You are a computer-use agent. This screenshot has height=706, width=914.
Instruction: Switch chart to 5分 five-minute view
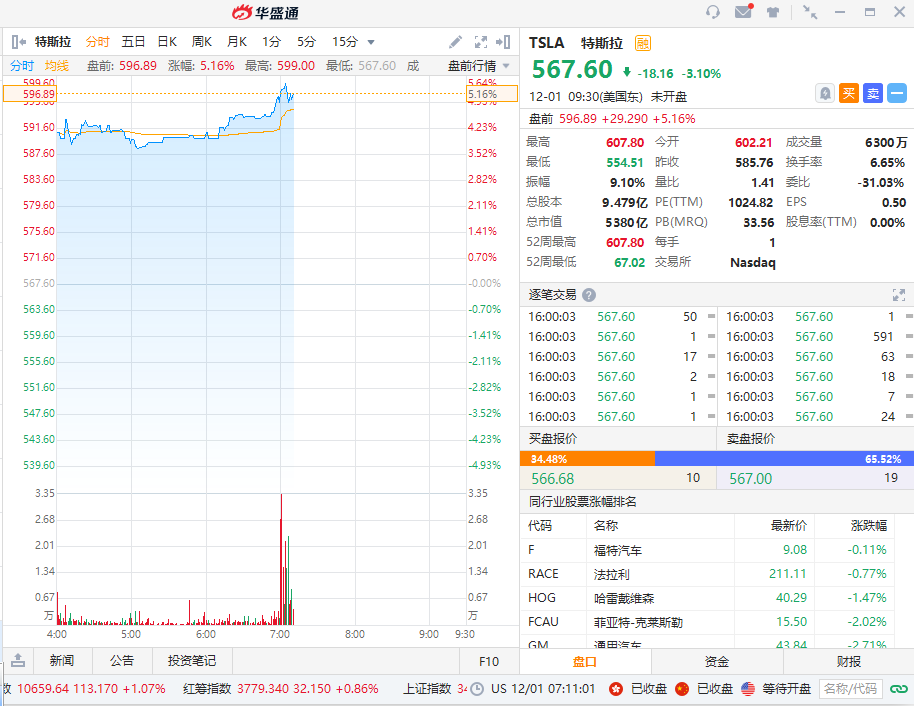point(306,42)
